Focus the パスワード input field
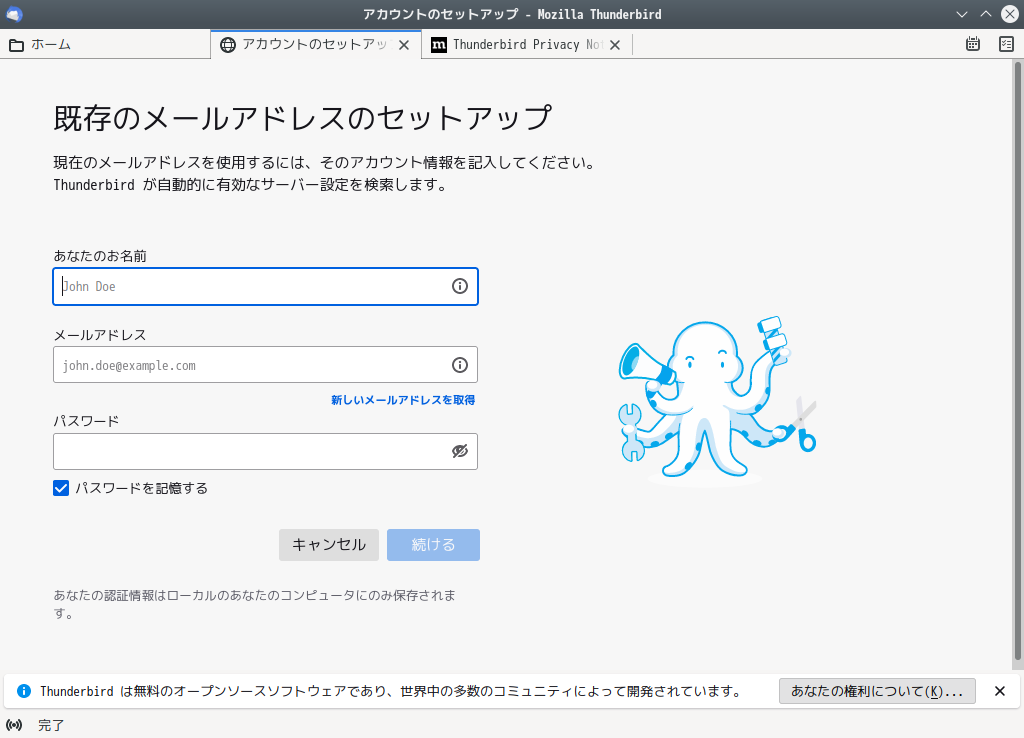1024x738 pixels. [265, 451]
